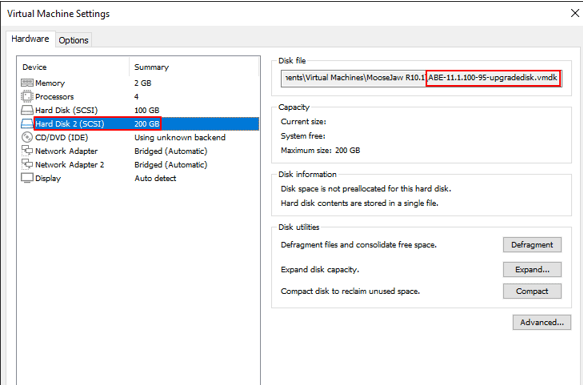Click the Defragment button
Screen dimensions: 583x385
point(532,245)
